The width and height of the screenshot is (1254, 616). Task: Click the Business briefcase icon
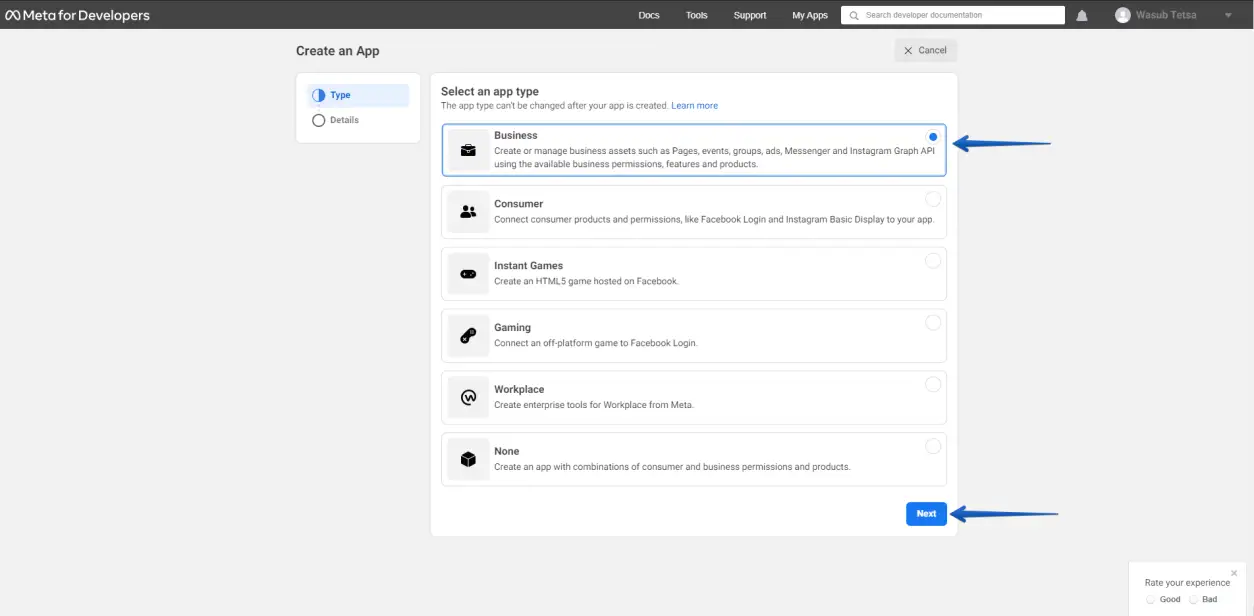[468, 150]
